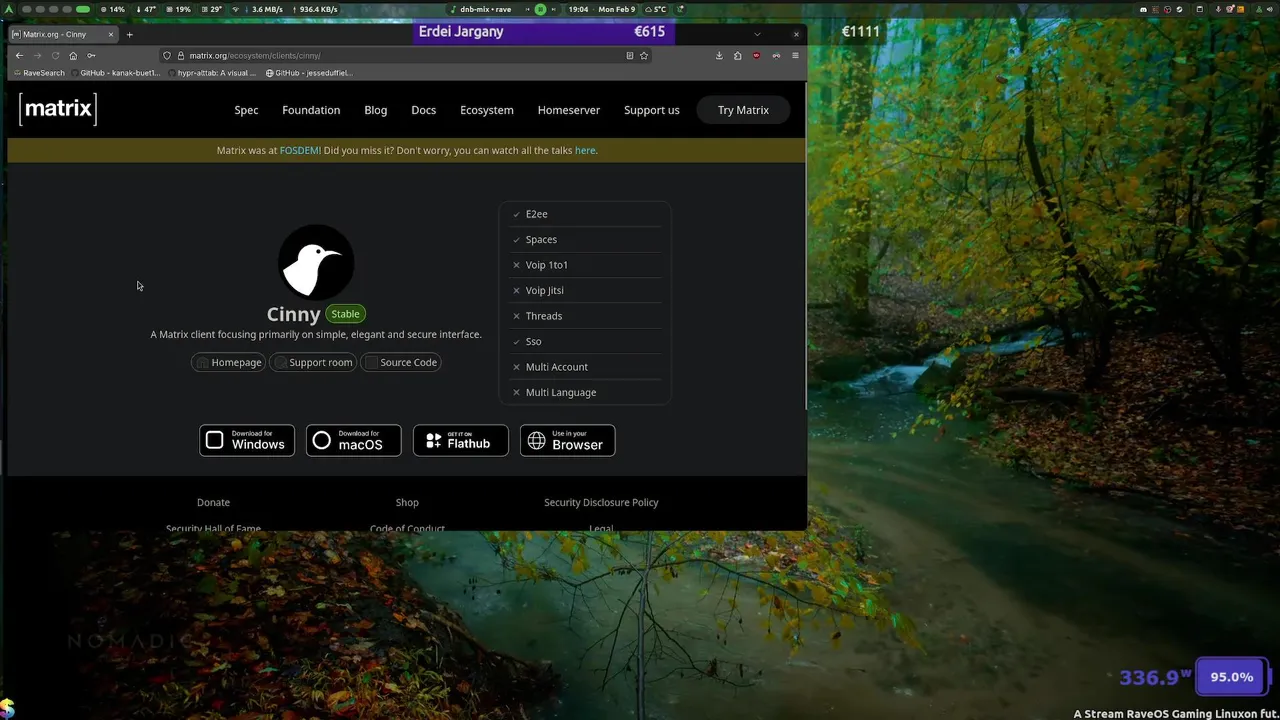Screen dimensions: 1280x720
Task: Open Spec menu item
Action: coord(246,110)
